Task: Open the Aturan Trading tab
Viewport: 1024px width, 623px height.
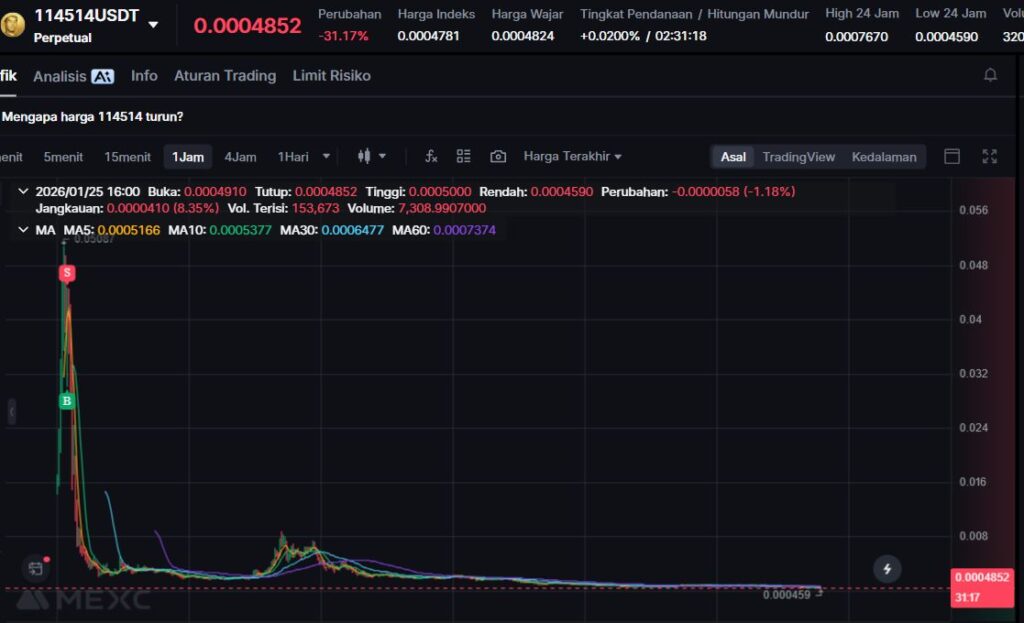Action: tap(224, 76)
